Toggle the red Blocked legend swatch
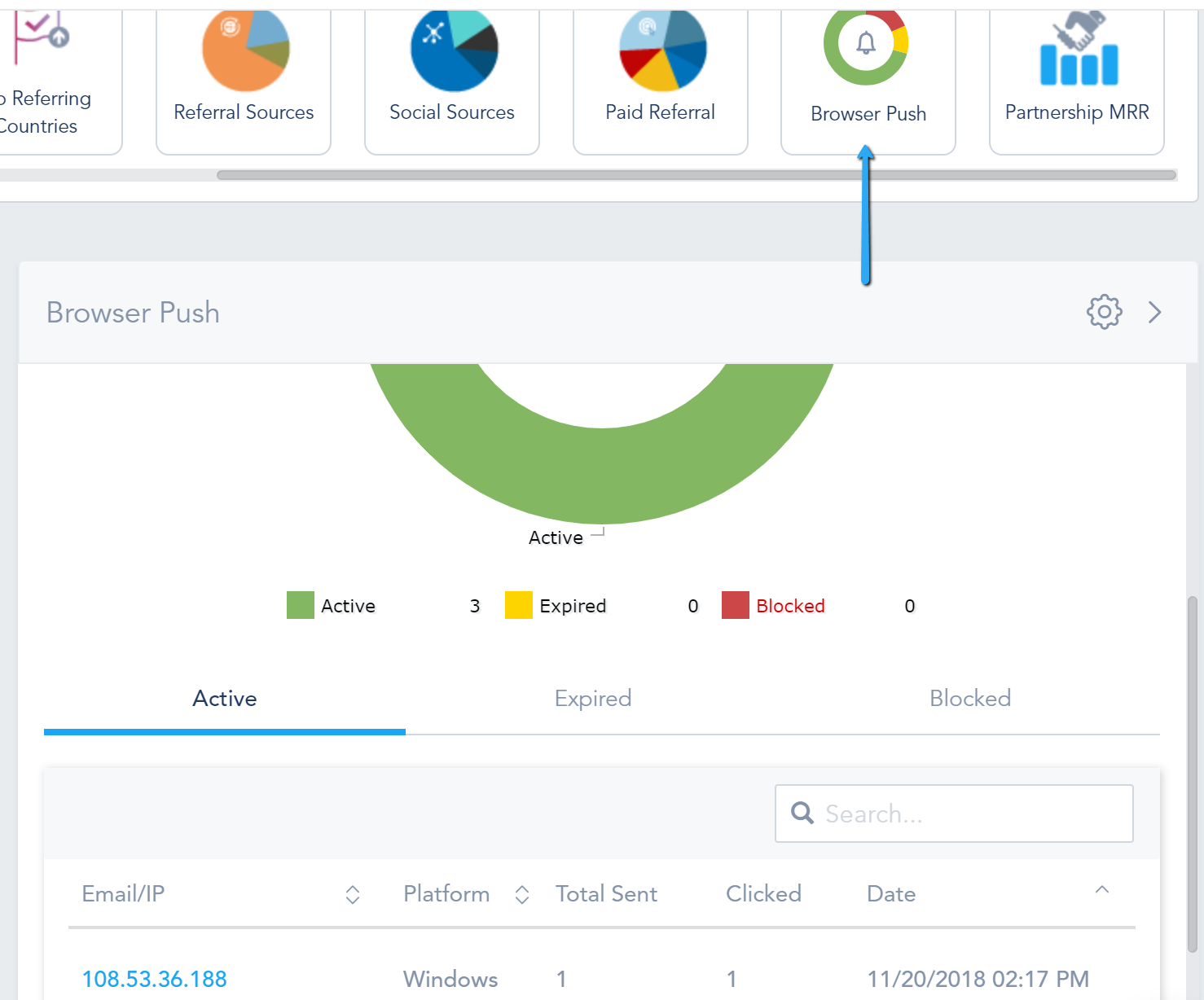1204x1000 pixels. coord(736,605)
